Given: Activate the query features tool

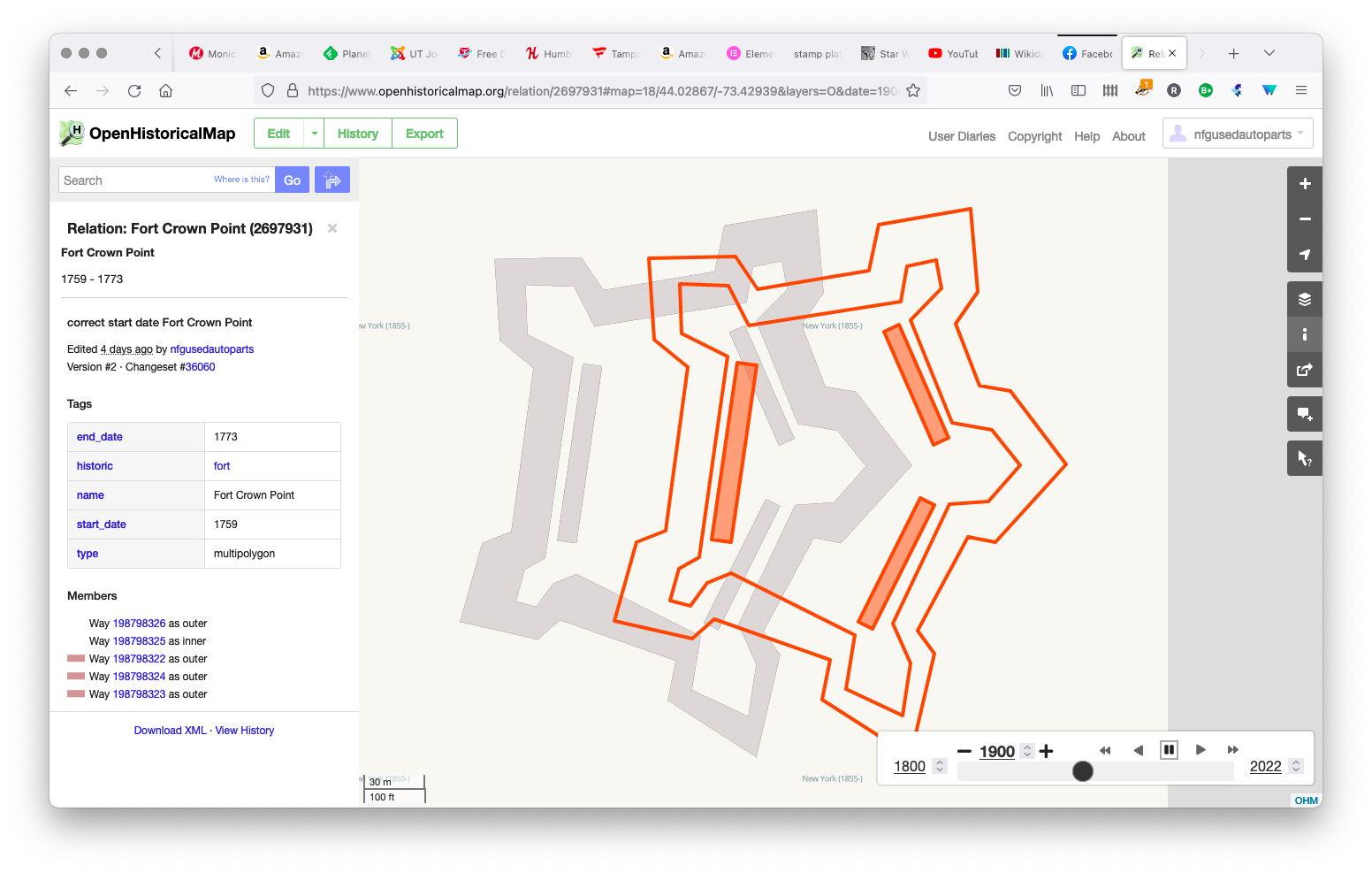Looking at the screenshot, I should point(1304,457).
